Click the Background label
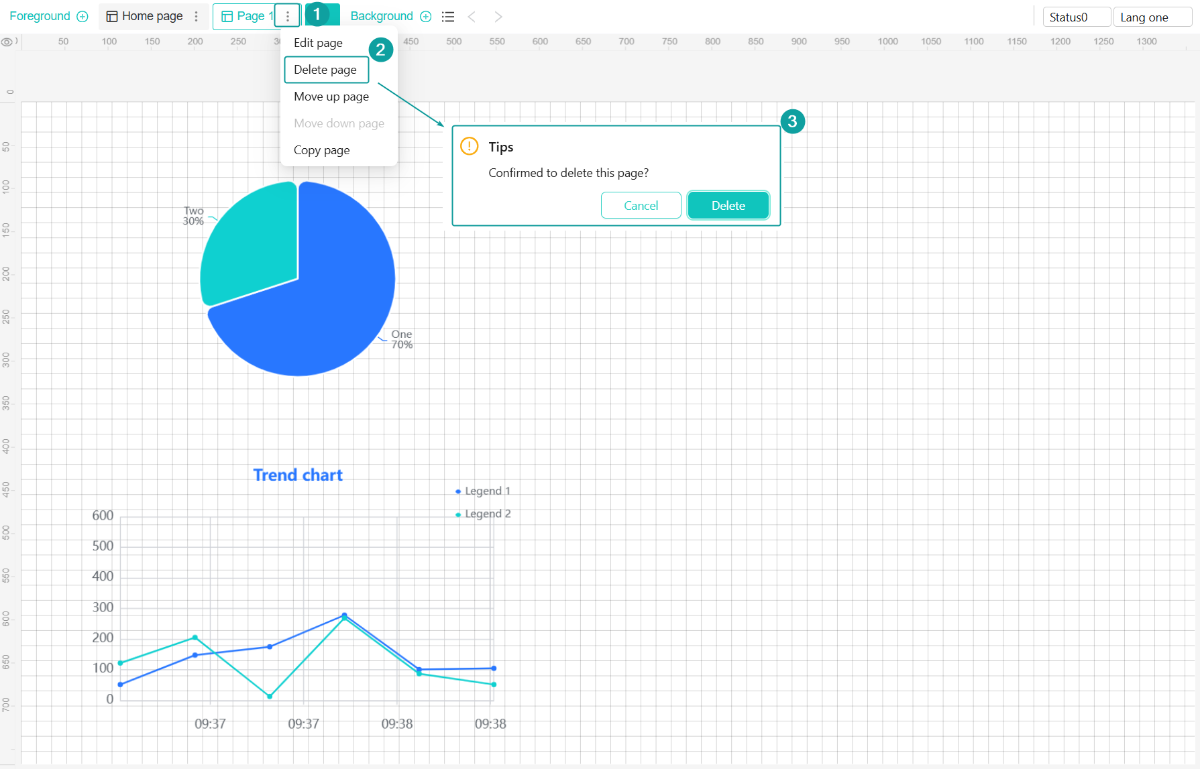The height and width of the screenshot is (769, 1200). click(x=382, y=17)
